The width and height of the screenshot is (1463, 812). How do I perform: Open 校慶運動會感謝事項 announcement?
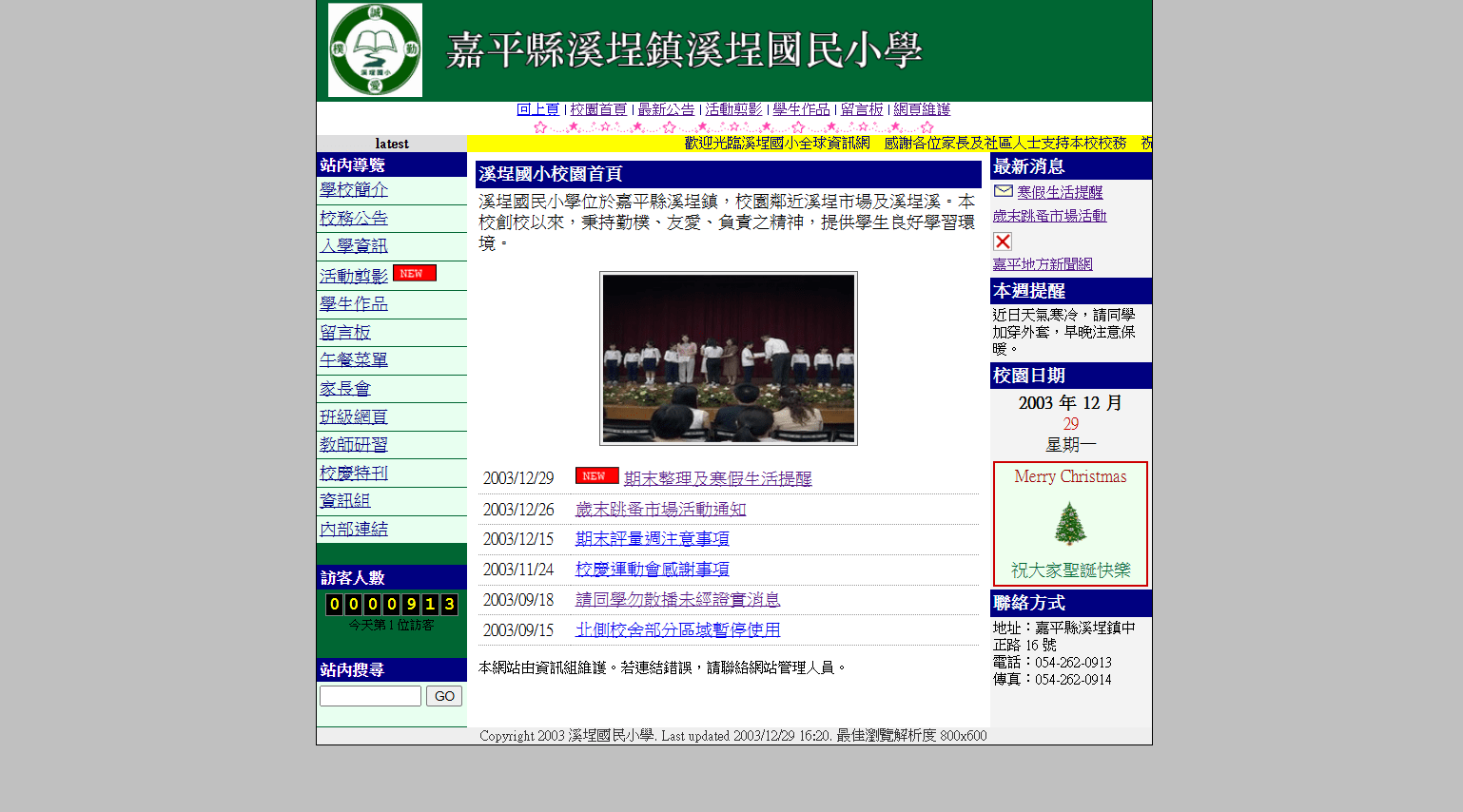pyautogui.click(x=653, y=570)
